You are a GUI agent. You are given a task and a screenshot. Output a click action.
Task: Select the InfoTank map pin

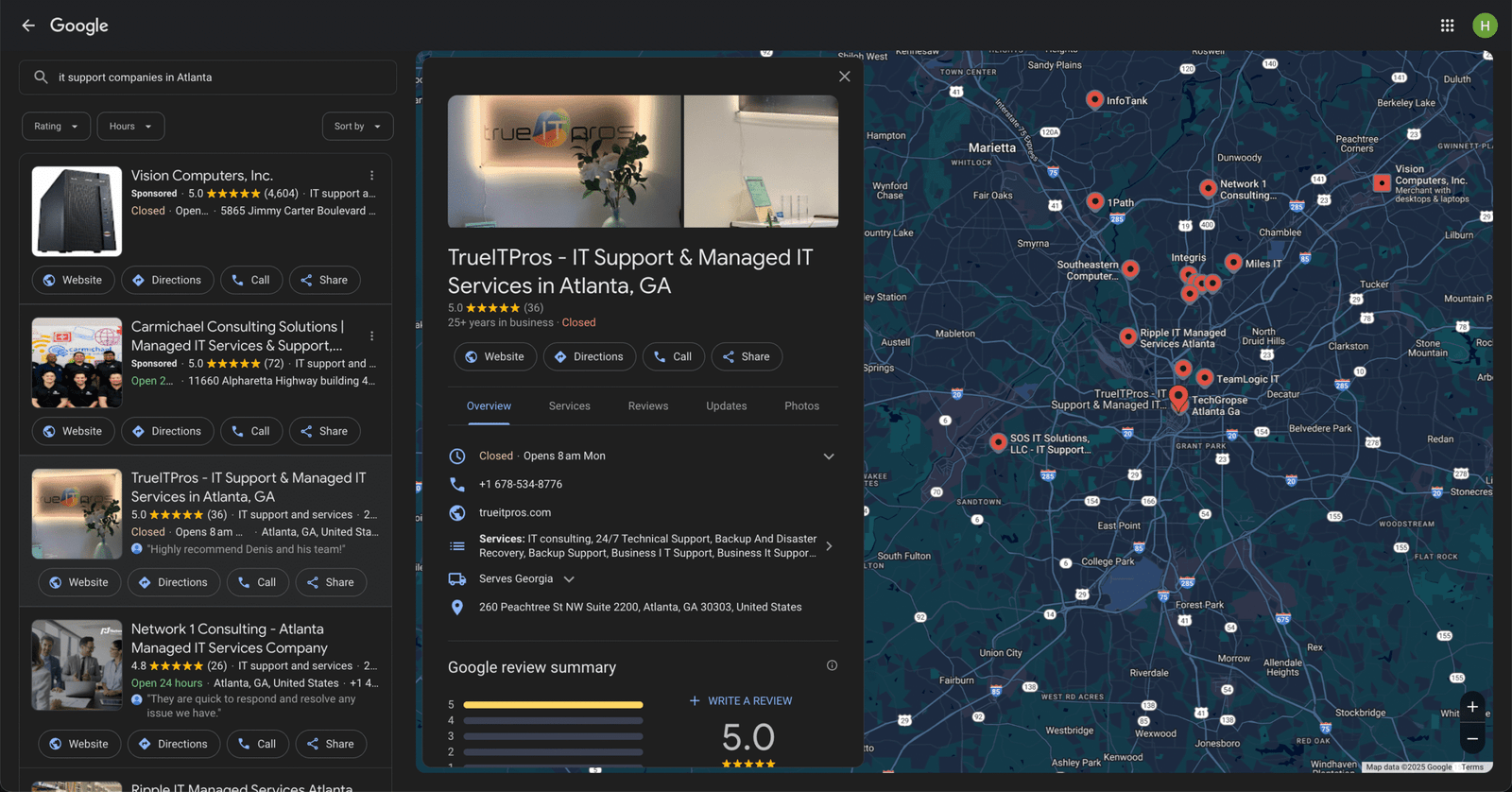click(1094, 99)
